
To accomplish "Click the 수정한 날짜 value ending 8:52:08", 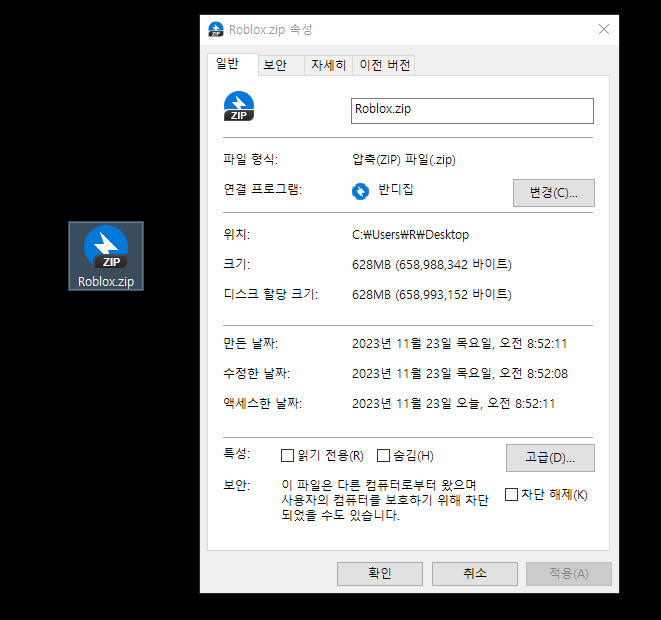I will click(x=460, y=374).
